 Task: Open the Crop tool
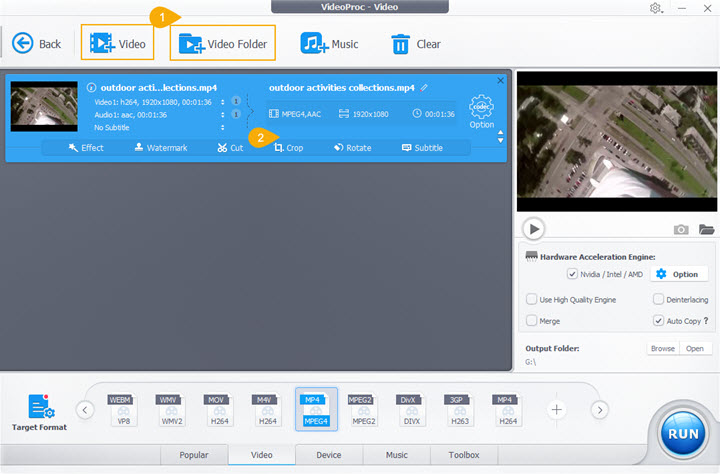point(288,148)
